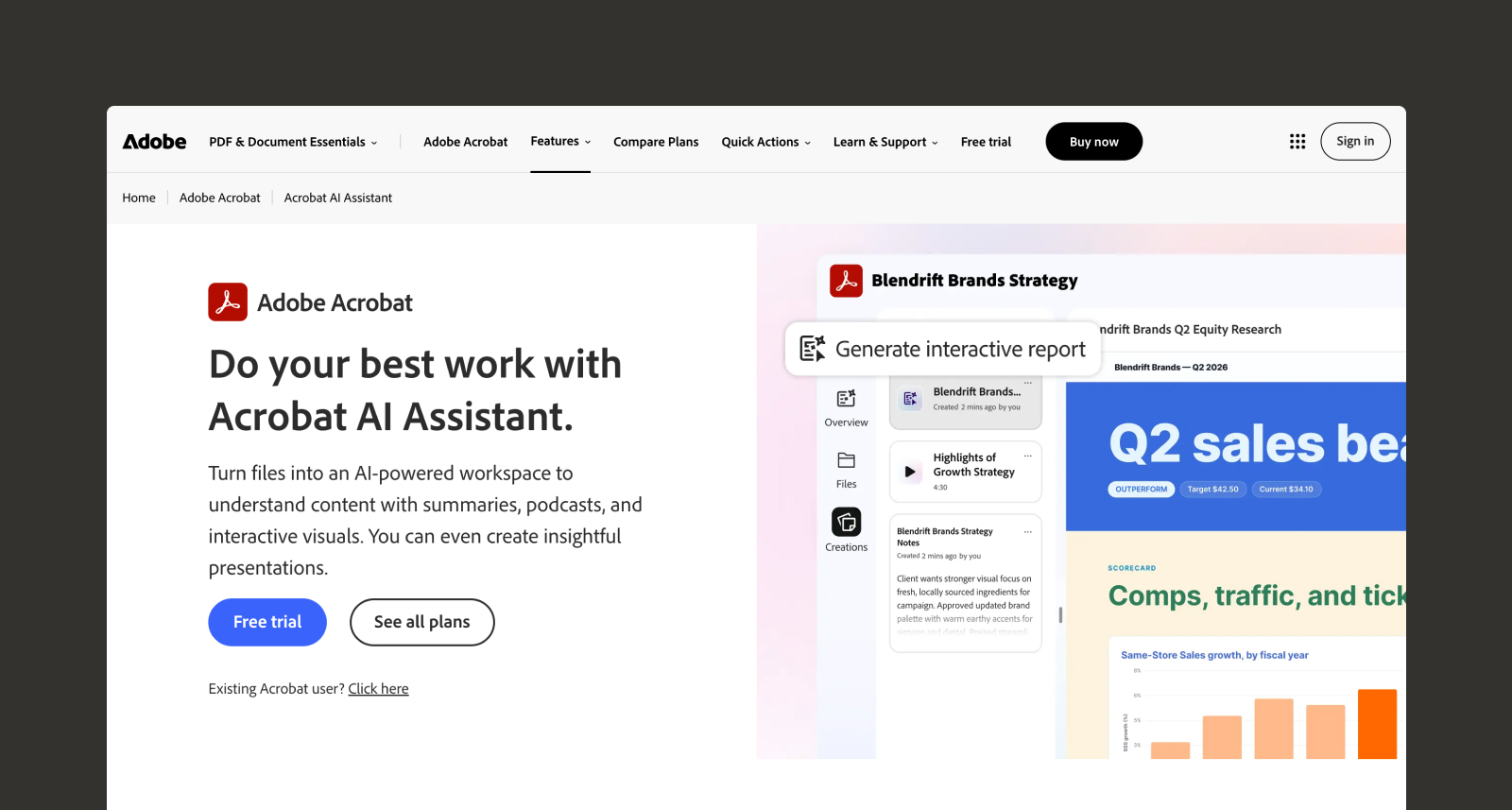1512x810 pixels.
Task: Click See all plans button
Action: coord(421,622)
